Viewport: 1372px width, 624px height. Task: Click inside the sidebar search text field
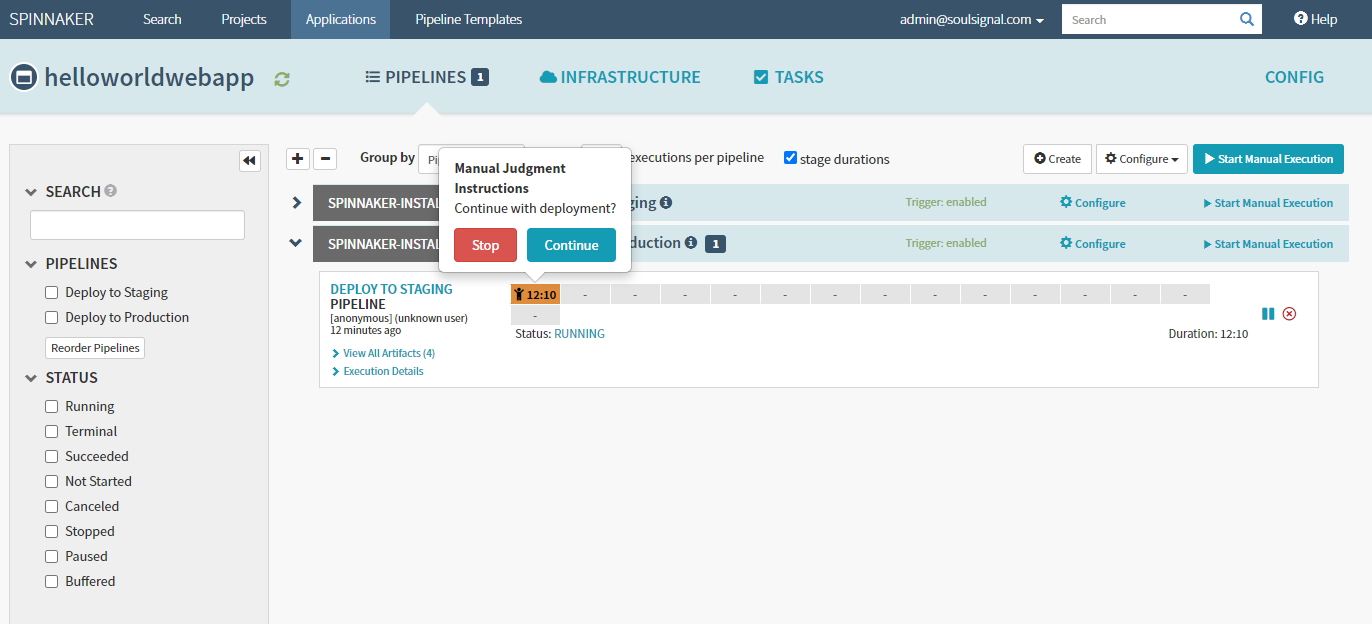pyautogui.click(x=137, y=225)
